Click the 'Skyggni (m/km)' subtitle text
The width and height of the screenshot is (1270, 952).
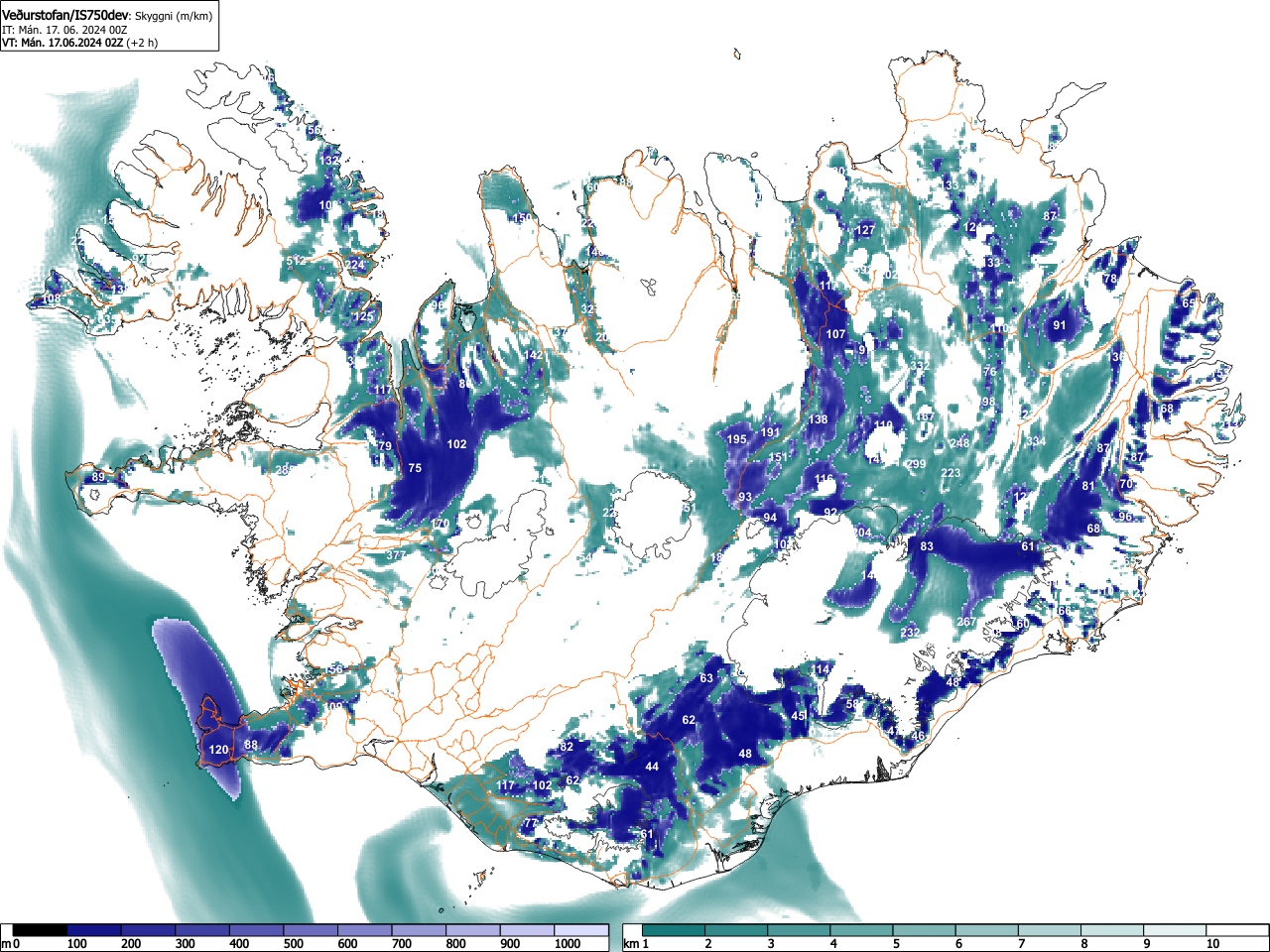(173, 16)
